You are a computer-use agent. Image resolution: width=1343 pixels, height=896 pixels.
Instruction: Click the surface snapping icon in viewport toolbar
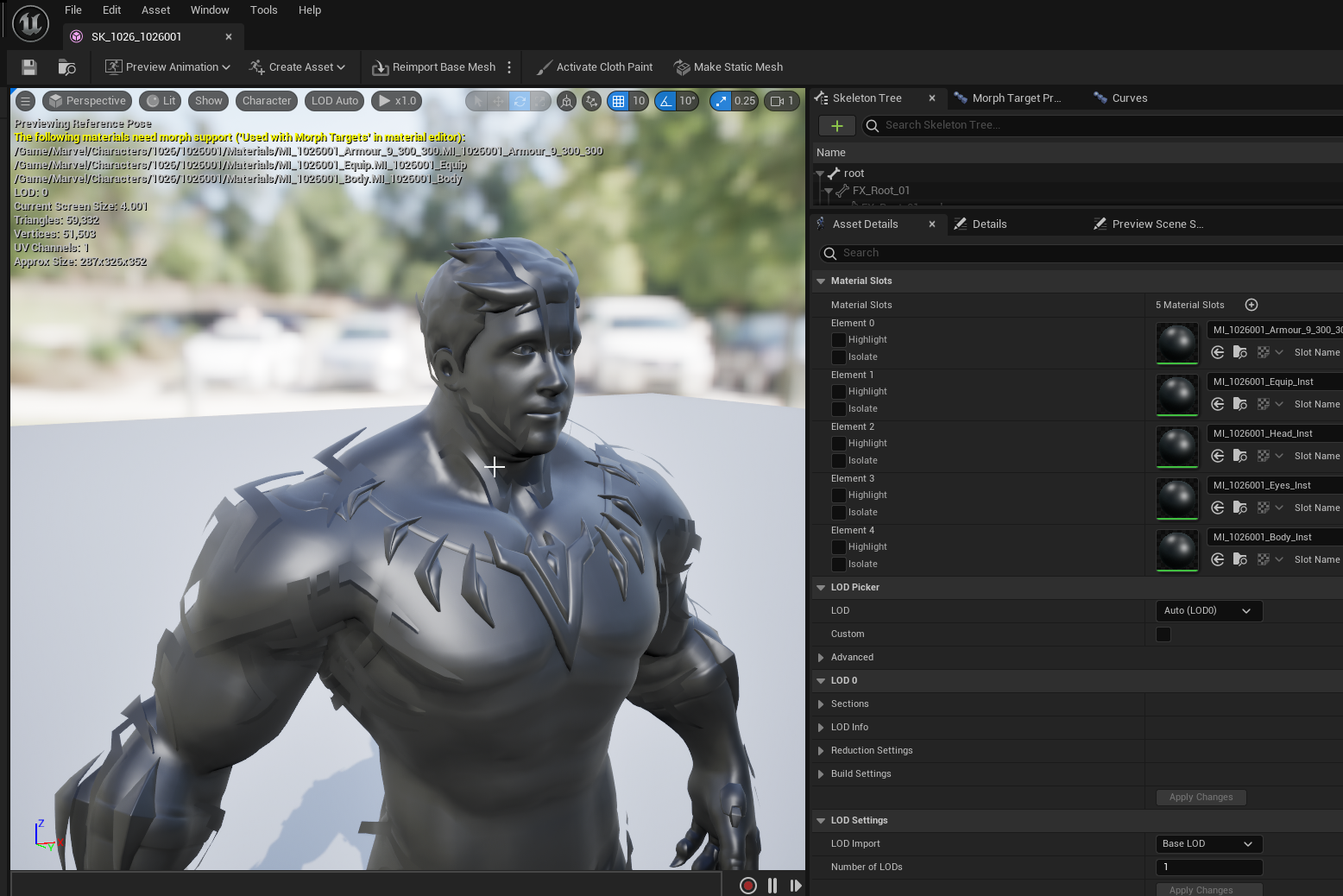pos(591,101)
